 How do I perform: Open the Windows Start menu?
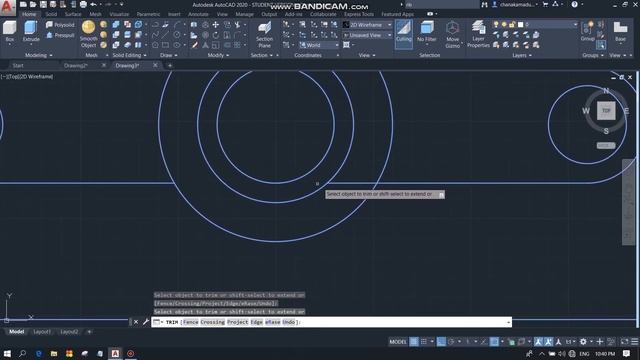pyautogui.click(x=7, y=353)
